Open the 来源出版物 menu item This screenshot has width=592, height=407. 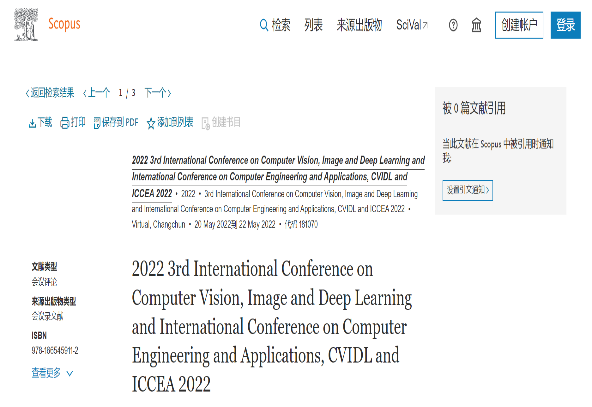pyautogui.click(x=359, y=25)
